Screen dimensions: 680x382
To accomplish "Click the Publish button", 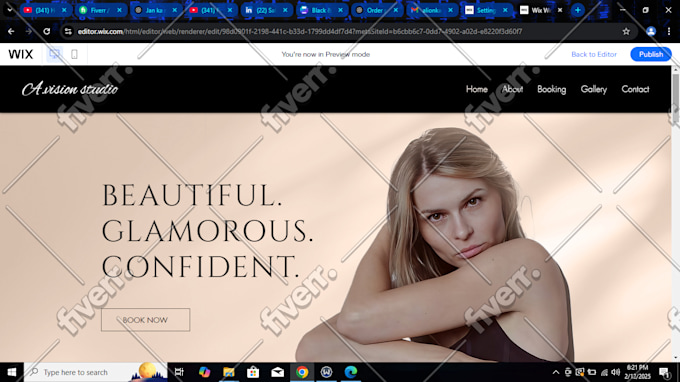I will coord(651,54).
